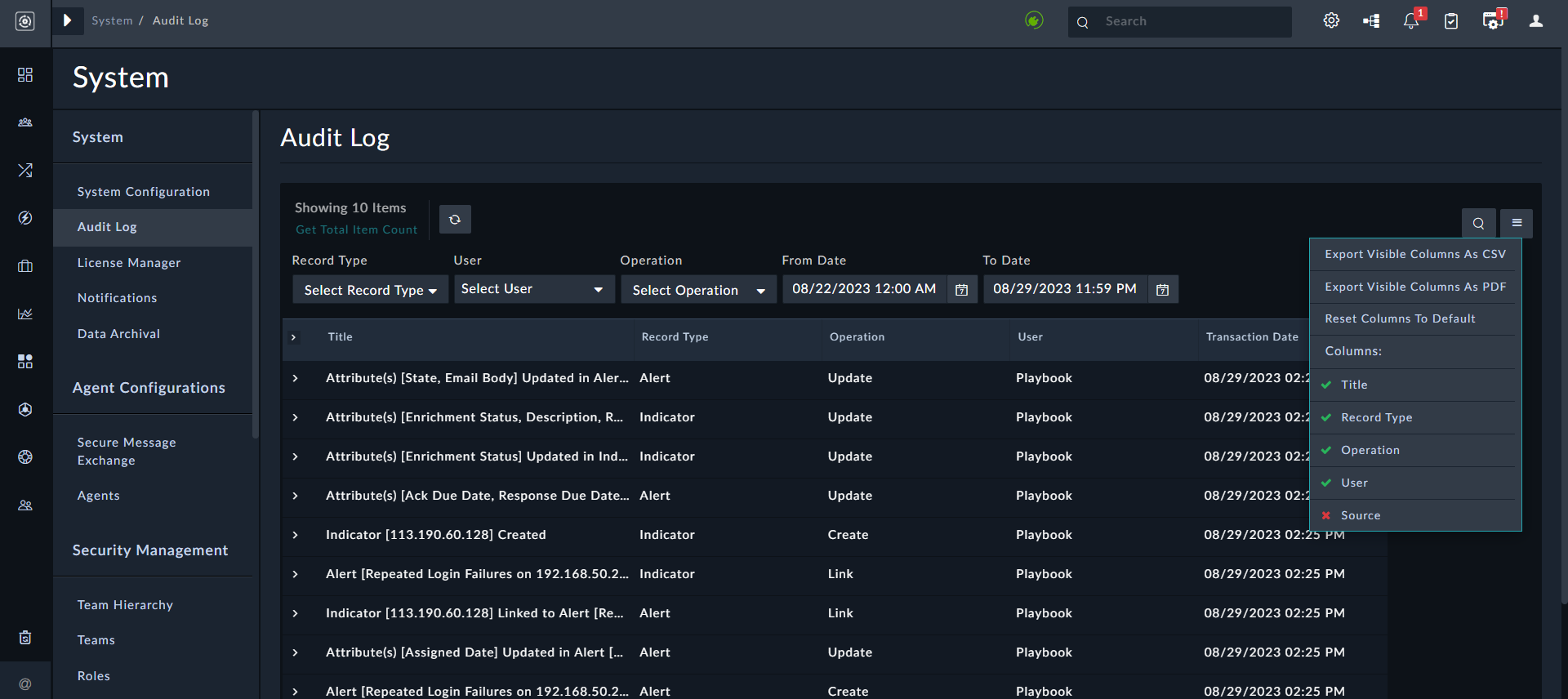1568x699 pixels.
Task: Click the From Date input field
Action: pyautogui.click(x=864, y=289)
